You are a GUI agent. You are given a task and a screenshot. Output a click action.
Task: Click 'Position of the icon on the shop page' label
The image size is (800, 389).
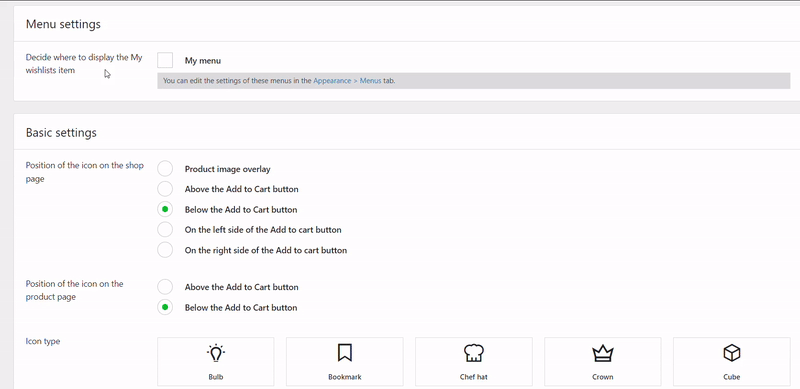(85, 172)
